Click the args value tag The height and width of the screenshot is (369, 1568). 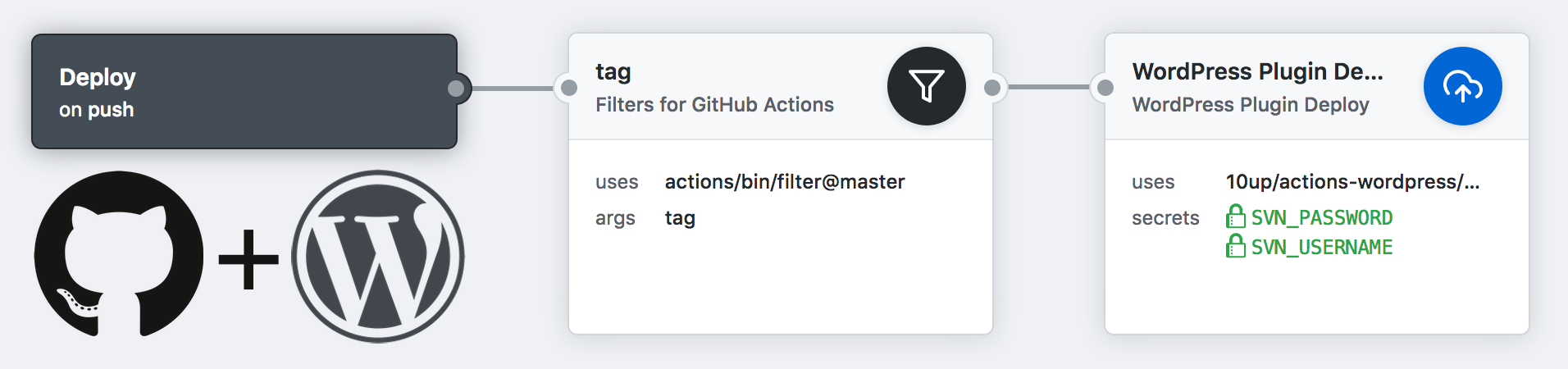pyautogui.click(x=680, y=218)
